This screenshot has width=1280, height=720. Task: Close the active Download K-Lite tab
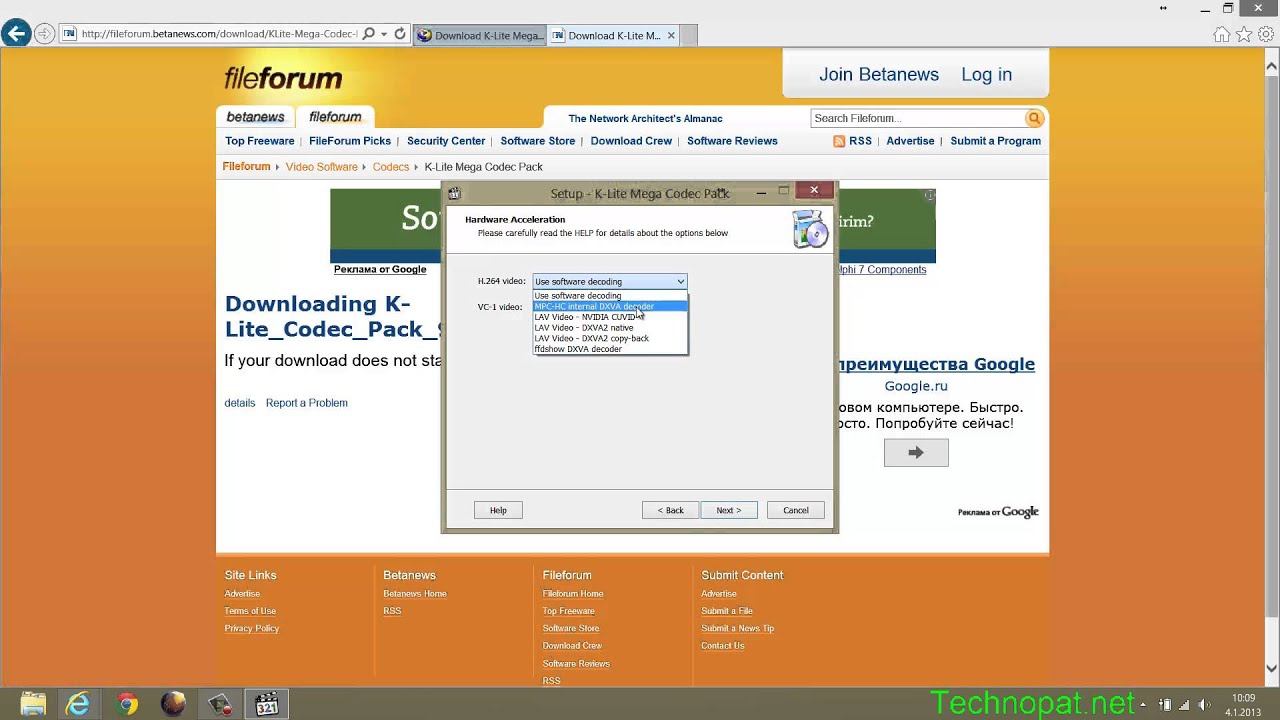tap(671, 35)
